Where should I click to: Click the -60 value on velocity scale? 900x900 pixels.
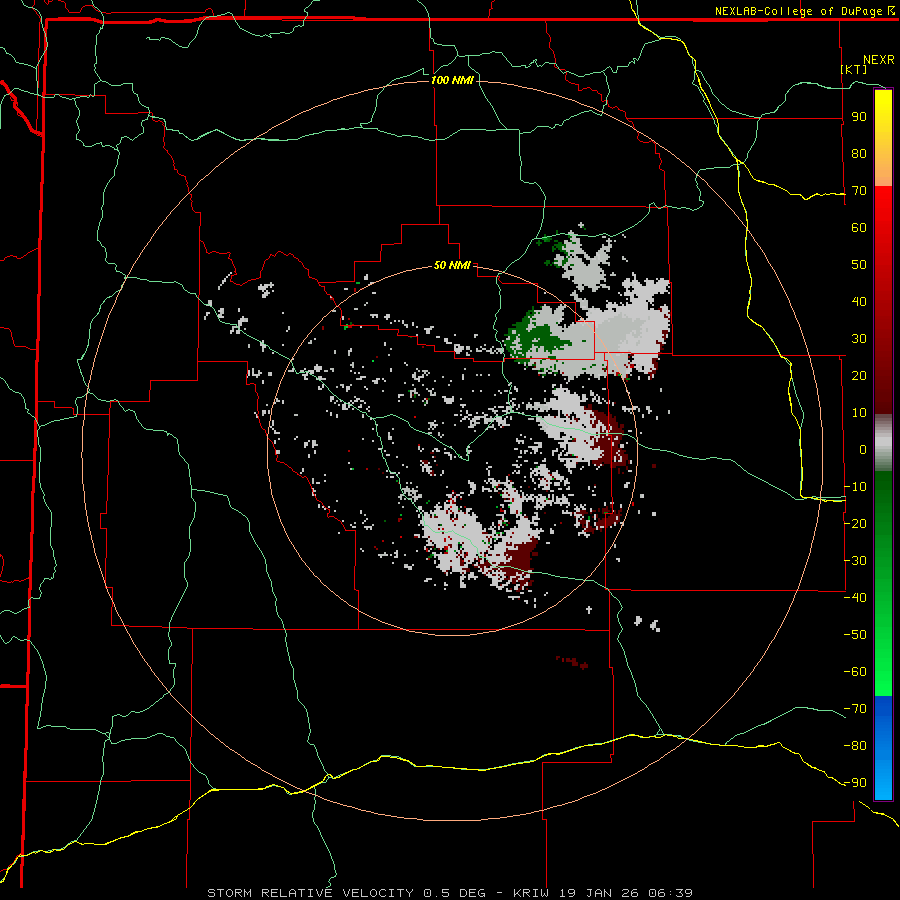click(x=855, y=672)
